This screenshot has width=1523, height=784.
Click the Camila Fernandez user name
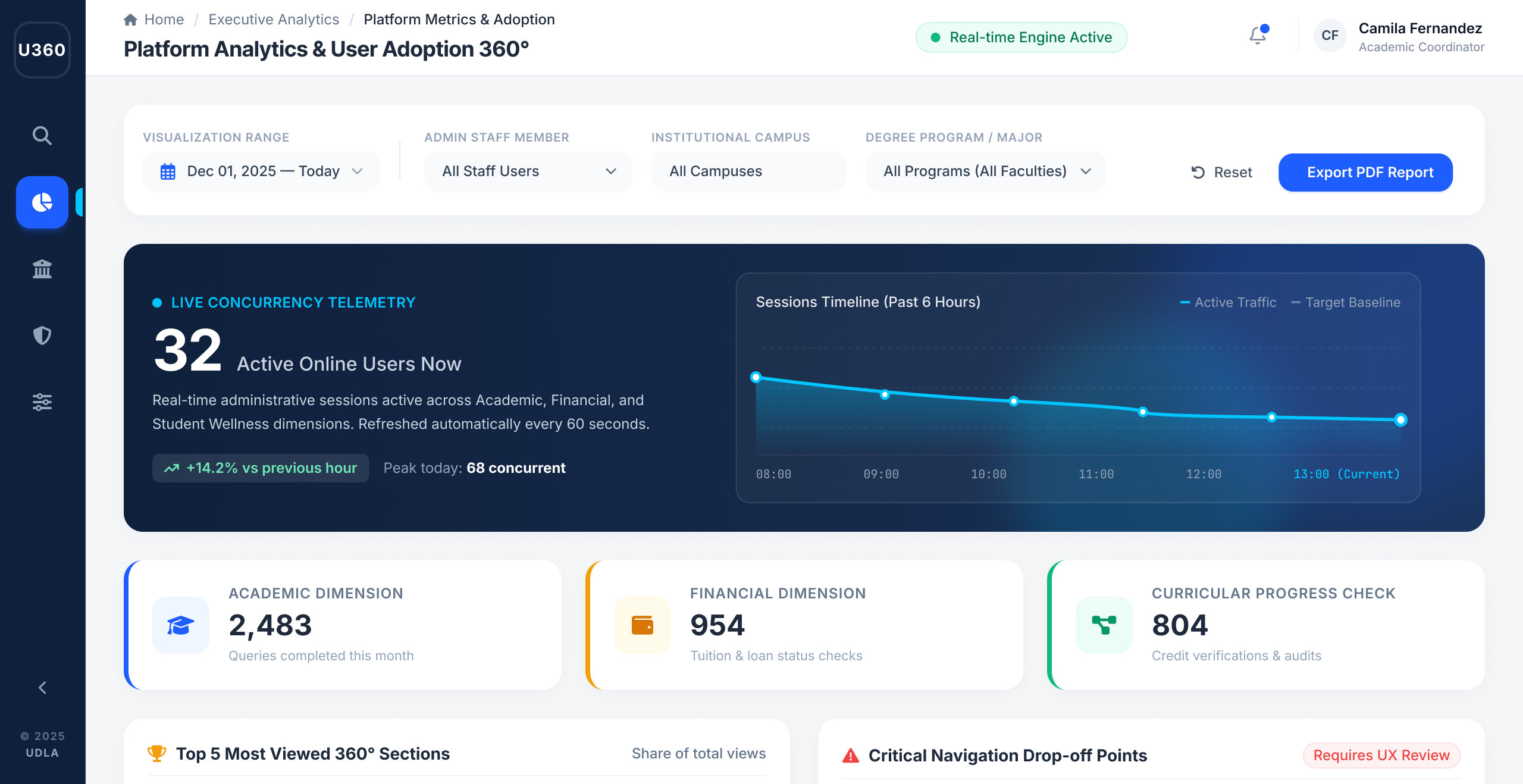[1421, 29]
